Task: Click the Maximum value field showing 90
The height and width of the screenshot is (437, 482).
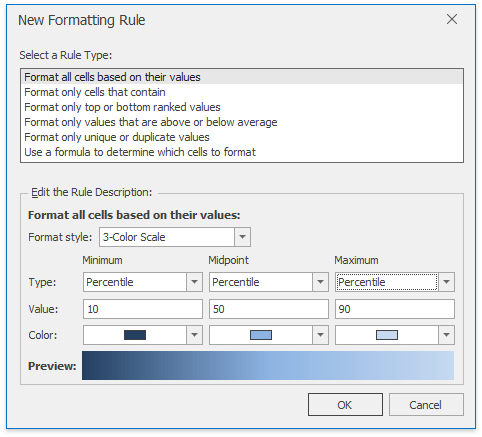Action: (395, 309)
